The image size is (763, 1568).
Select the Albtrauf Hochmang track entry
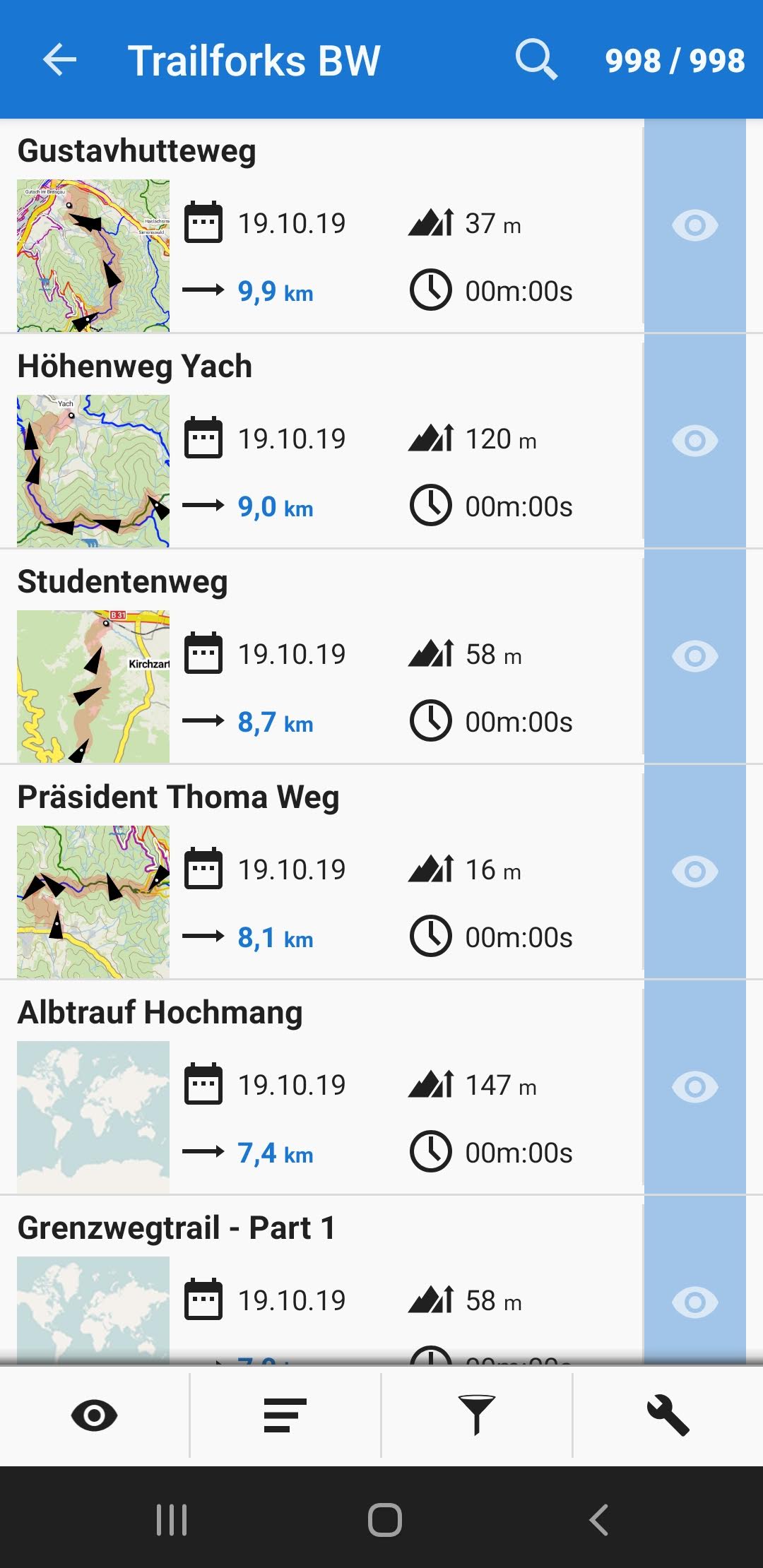click(160, 1013)
